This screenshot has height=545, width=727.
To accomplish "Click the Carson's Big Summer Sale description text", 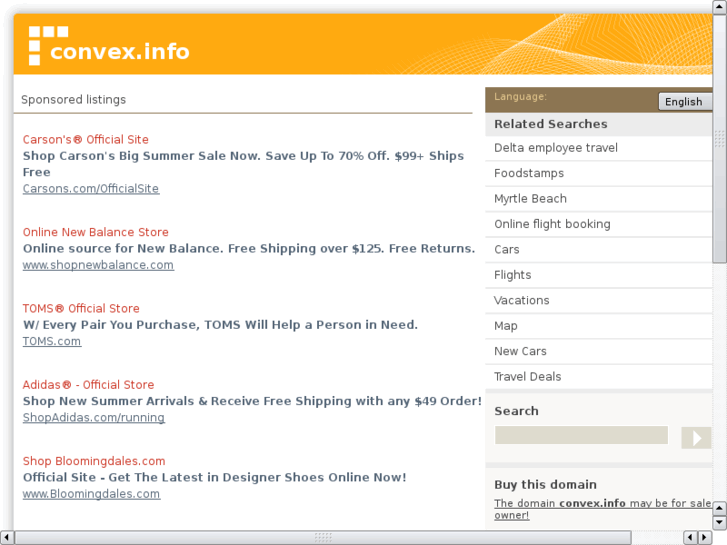I will 243,164.
